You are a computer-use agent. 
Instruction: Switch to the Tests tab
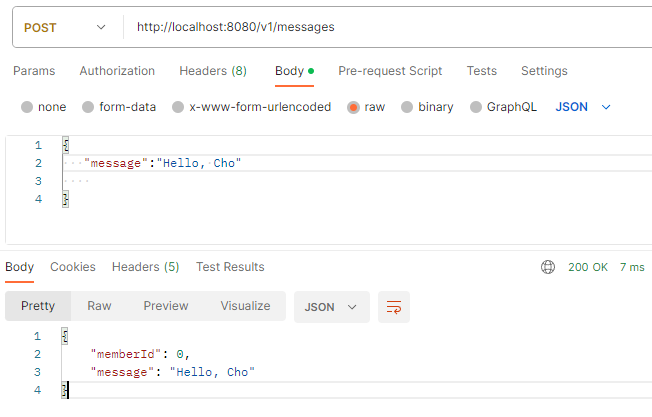(482, 71)
